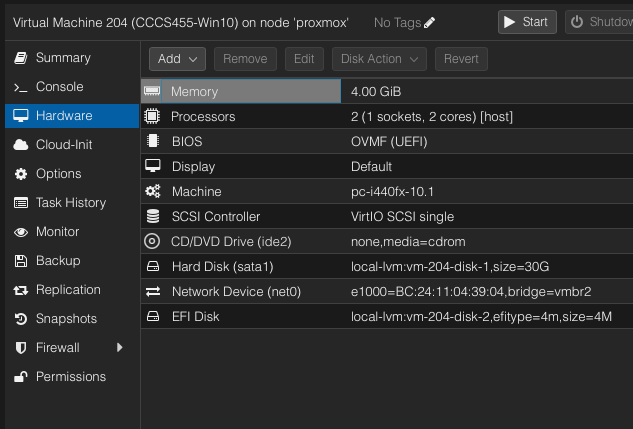Click the Backup floppy disk icon

21,261
